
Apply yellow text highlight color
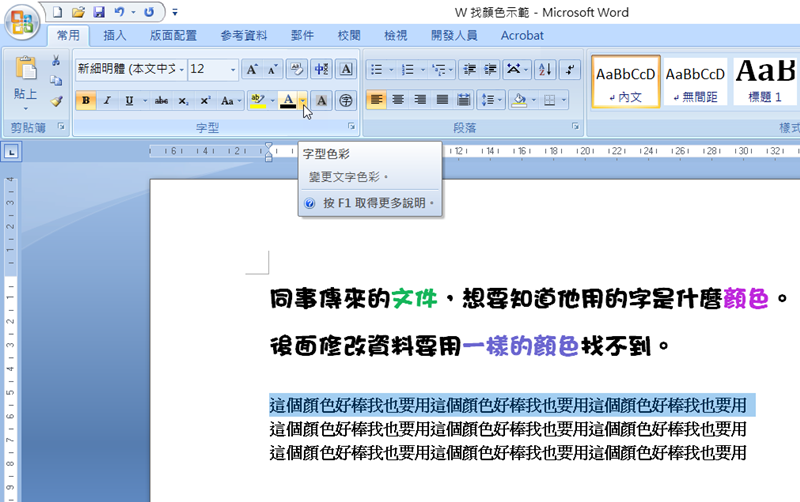coord(258,101)
